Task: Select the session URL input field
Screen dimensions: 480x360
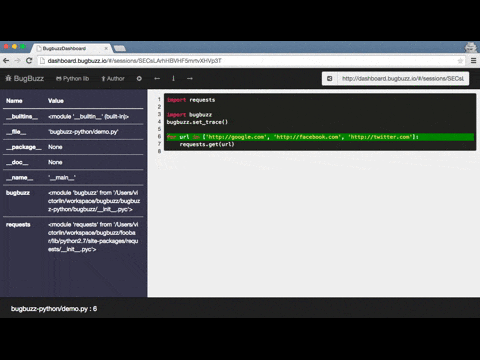Action: 403,79
